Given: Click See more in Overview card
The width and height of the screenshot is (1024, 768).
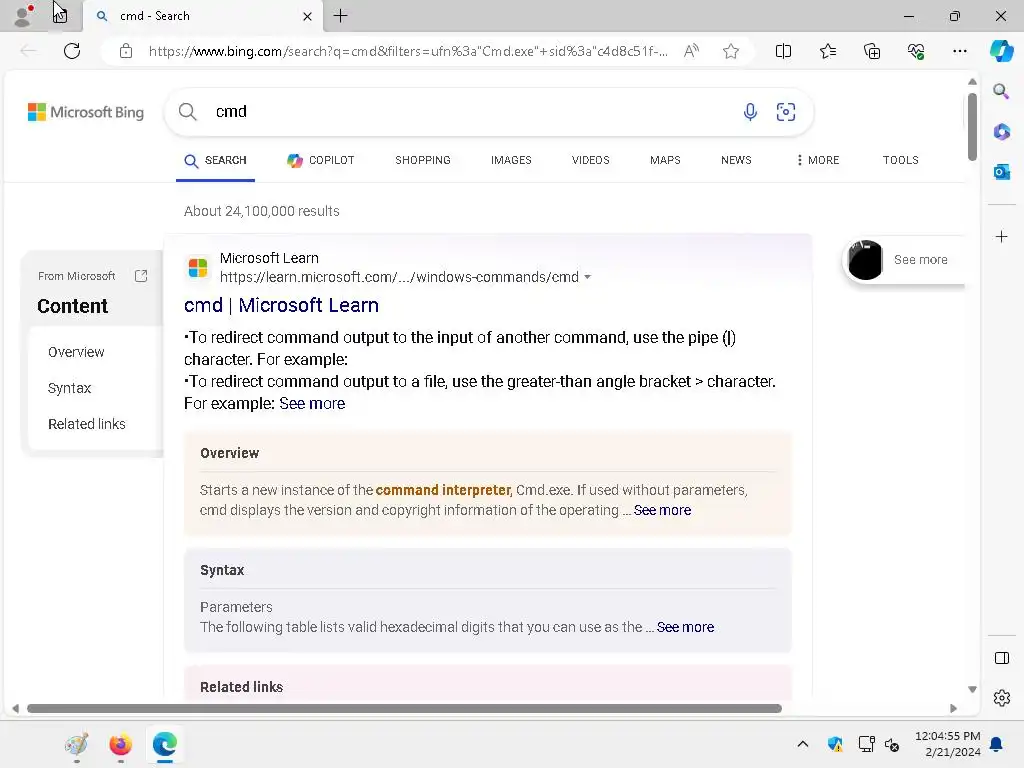Looking at the screenshot, I should click(x=662, y=510).
